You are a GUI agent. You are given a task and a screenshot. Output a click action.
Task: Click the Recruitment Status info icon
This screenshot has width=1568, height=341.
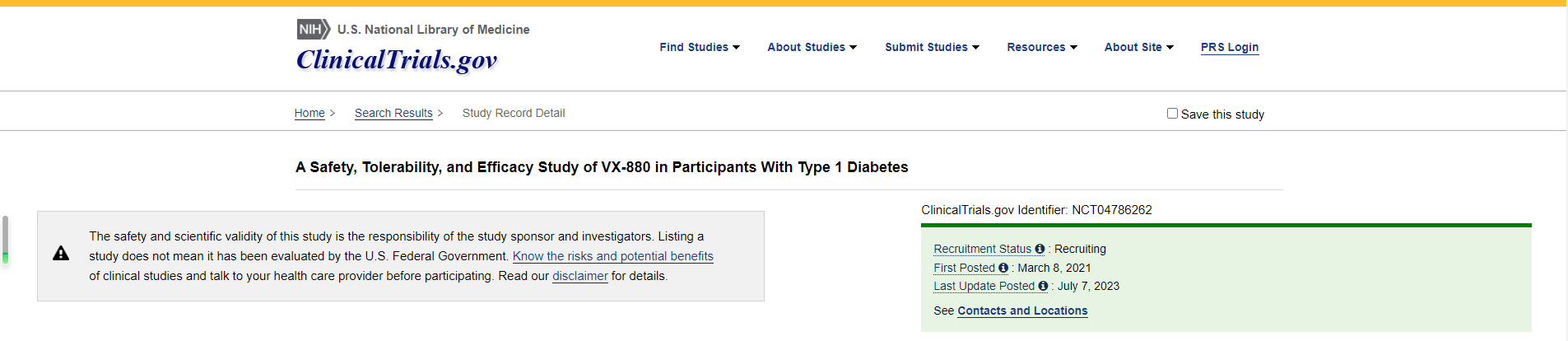coord(1040,249)
